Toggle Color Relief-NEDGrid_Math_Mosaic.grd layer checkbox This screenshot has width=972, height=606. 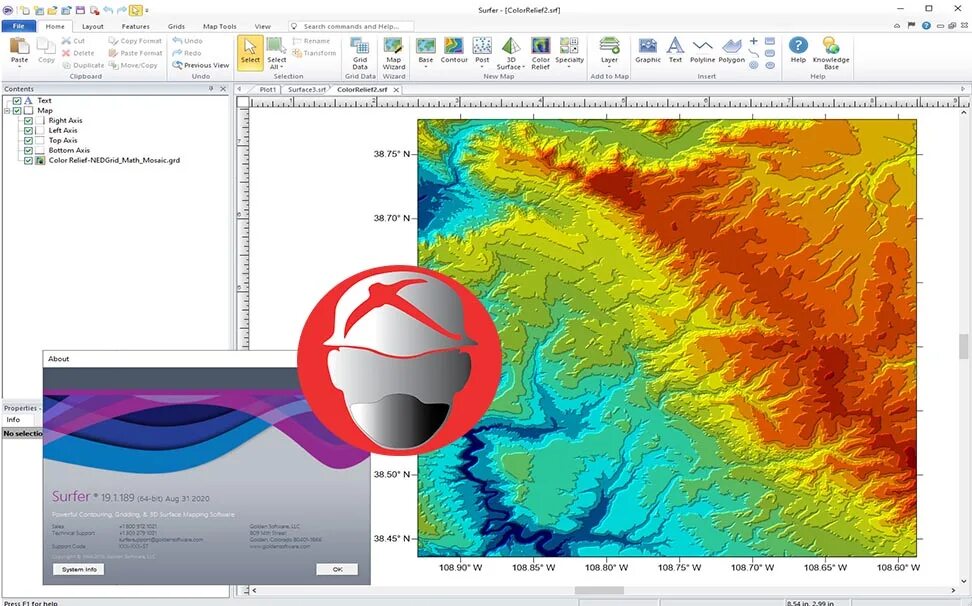click(28, 160)
